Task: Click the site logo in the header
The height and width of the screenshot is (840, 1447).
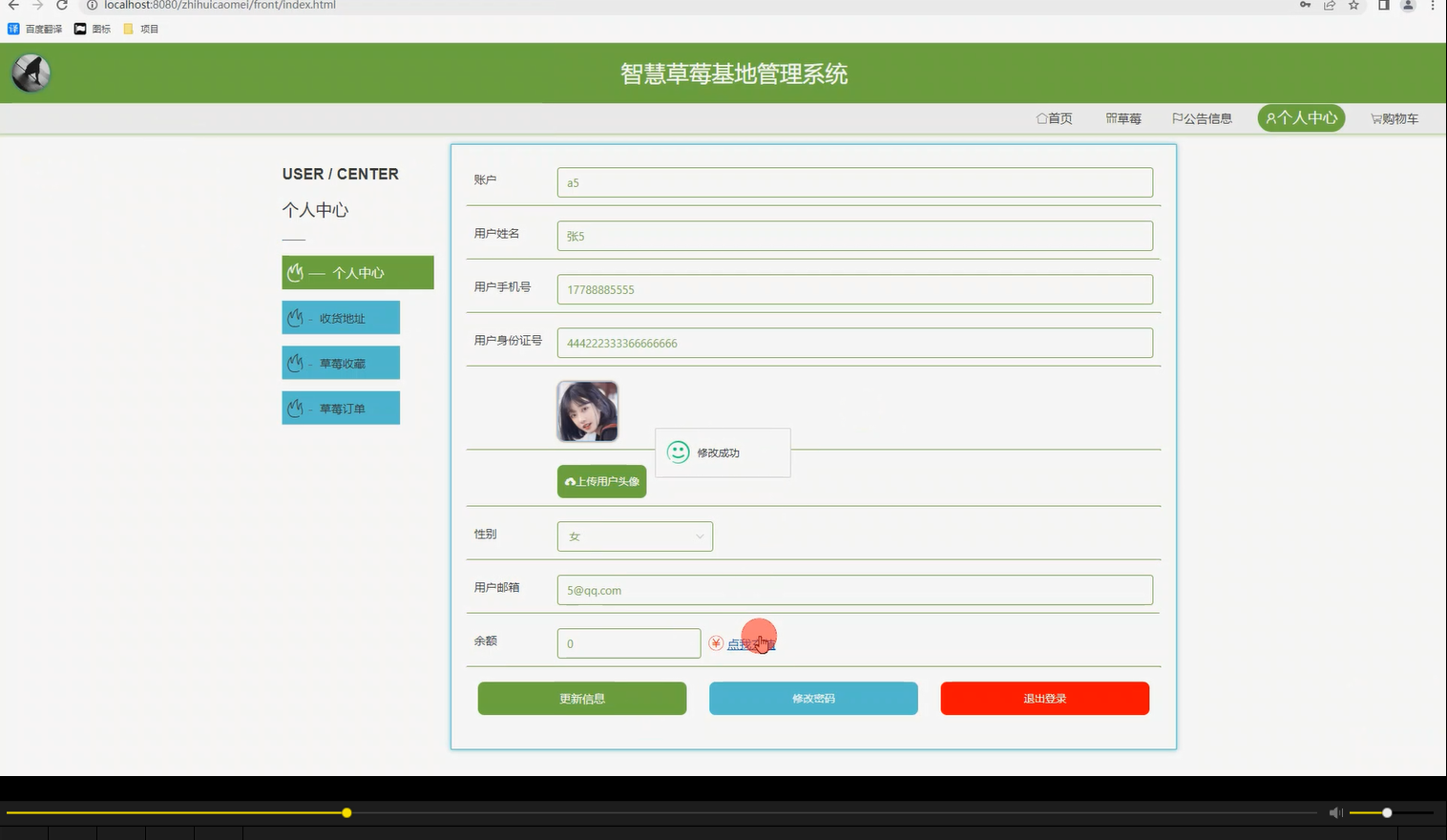Action: point(30,72)
